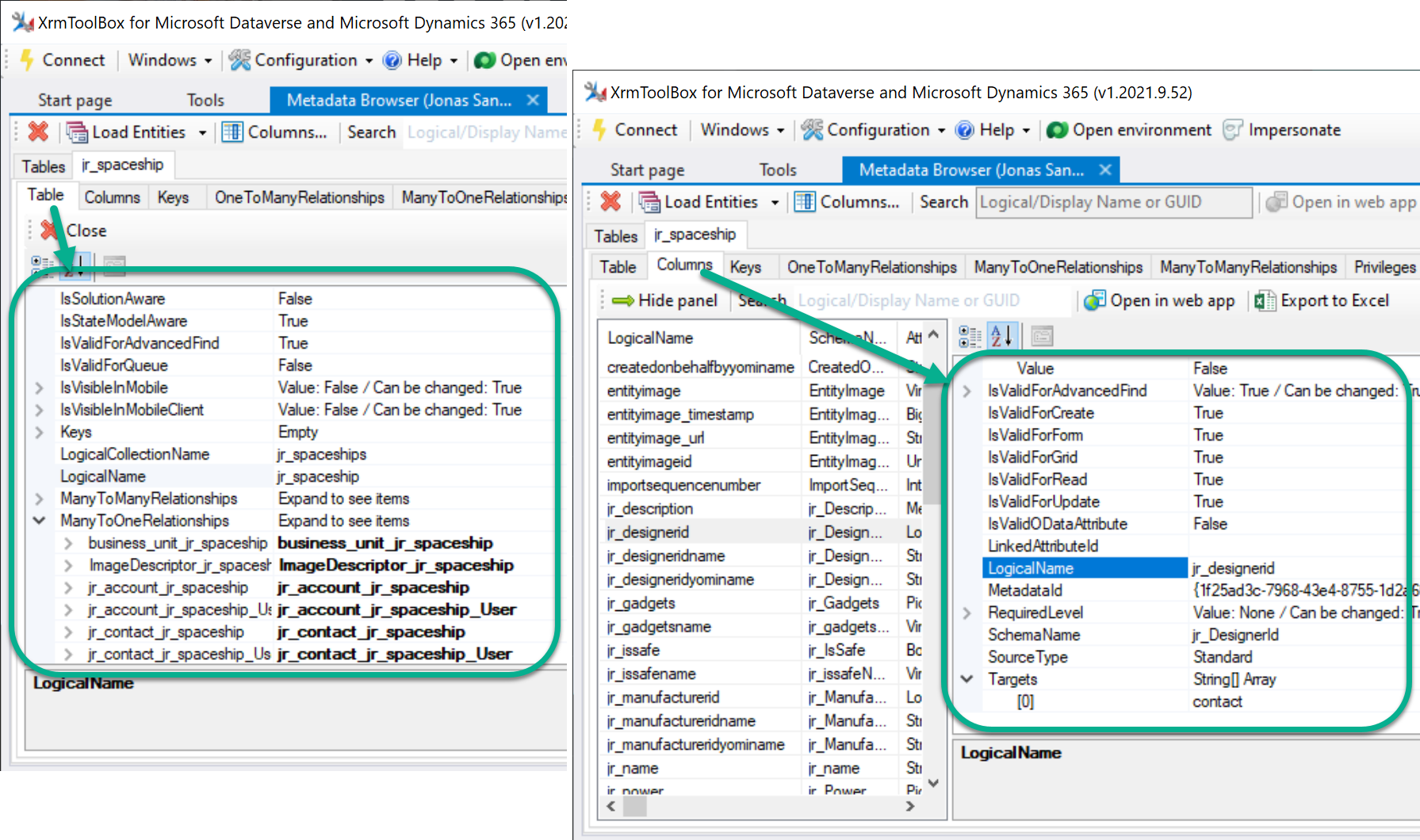
Task: Click Load Entities in the left window
Action: click(x=127, y=132)
